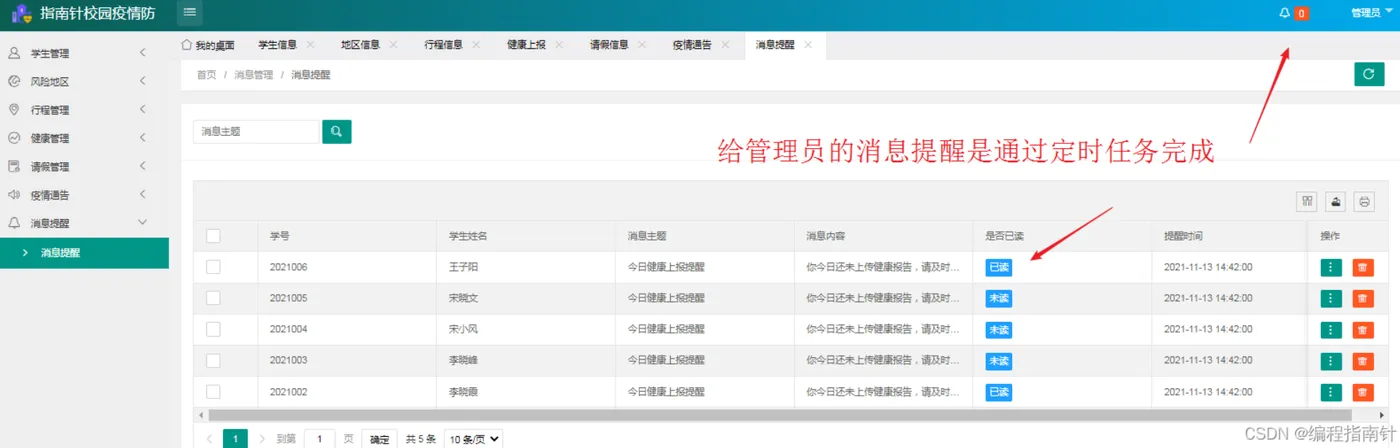The width and height of the screenshot is (1400, 448).
Task: Close the 行程信息 tab
Action: coord(476,45)
